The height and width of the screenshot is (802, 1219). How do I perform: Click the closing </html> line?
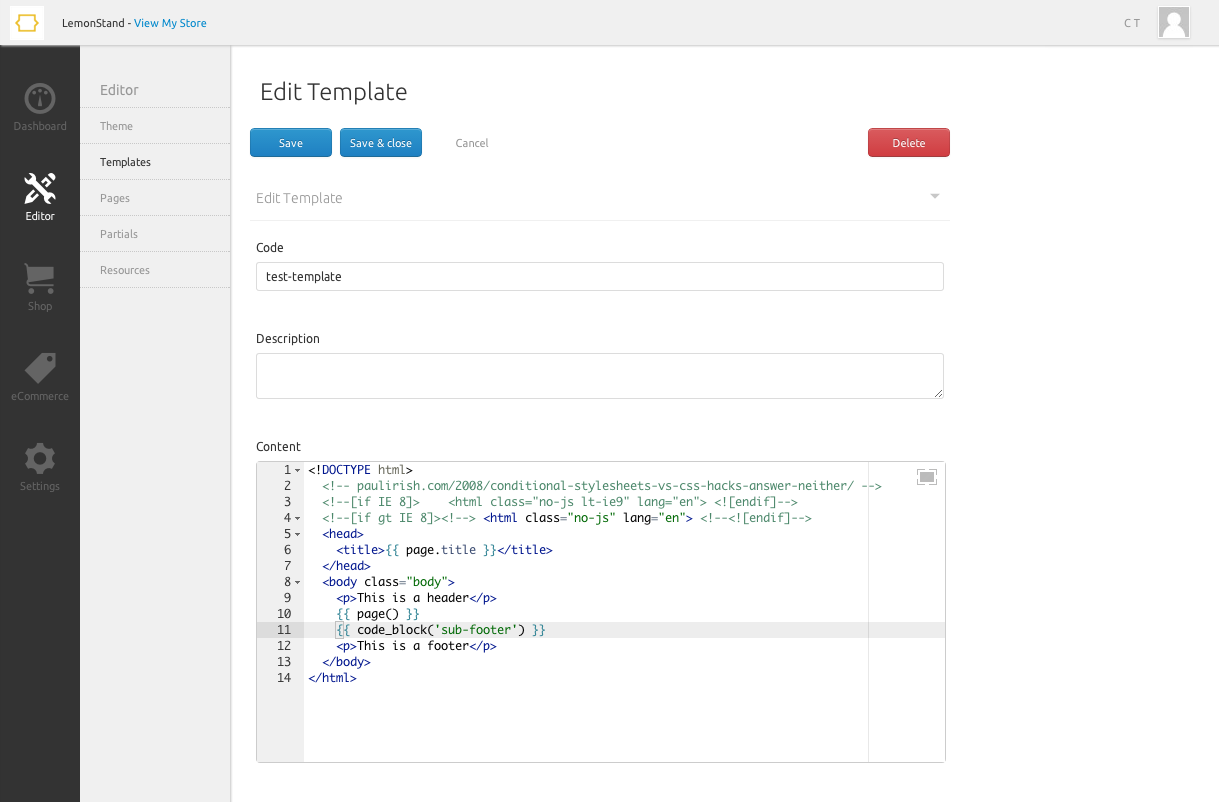332,678
